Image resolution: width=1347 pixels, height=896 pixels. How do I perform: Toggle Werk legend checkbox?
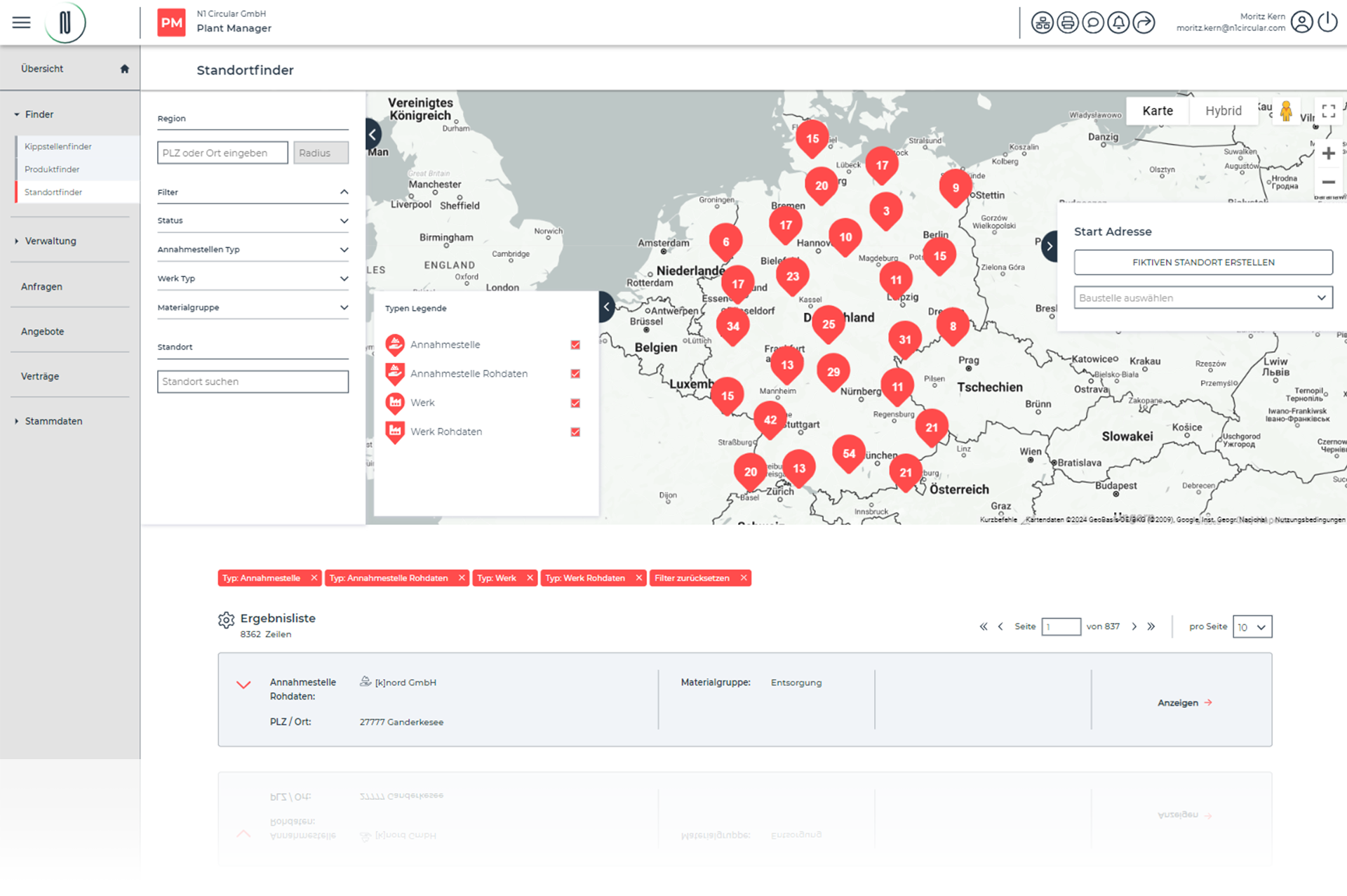(x=575, y=403)
